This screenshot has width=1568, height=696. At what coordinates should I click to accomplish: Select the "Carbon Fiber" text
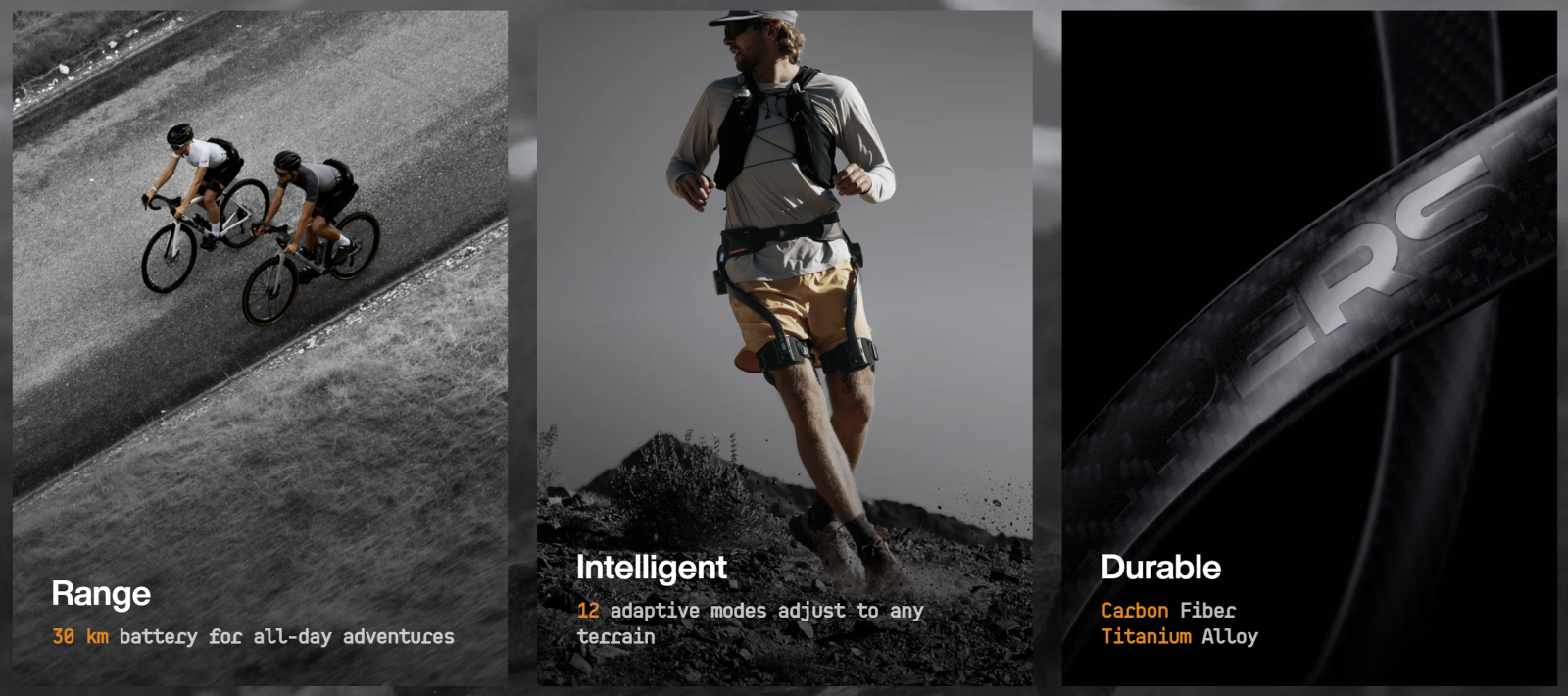coord(1168,611)
